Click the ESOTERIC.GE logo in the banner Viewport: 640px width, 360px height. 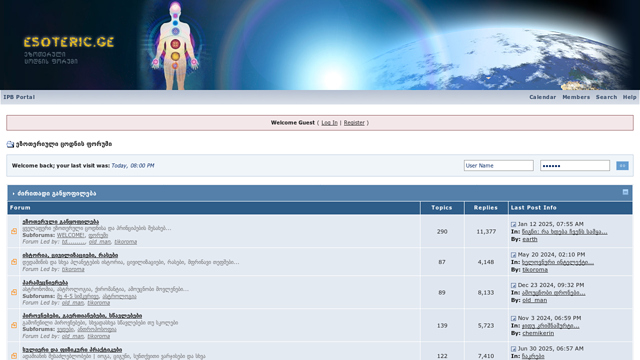(69, 42)
